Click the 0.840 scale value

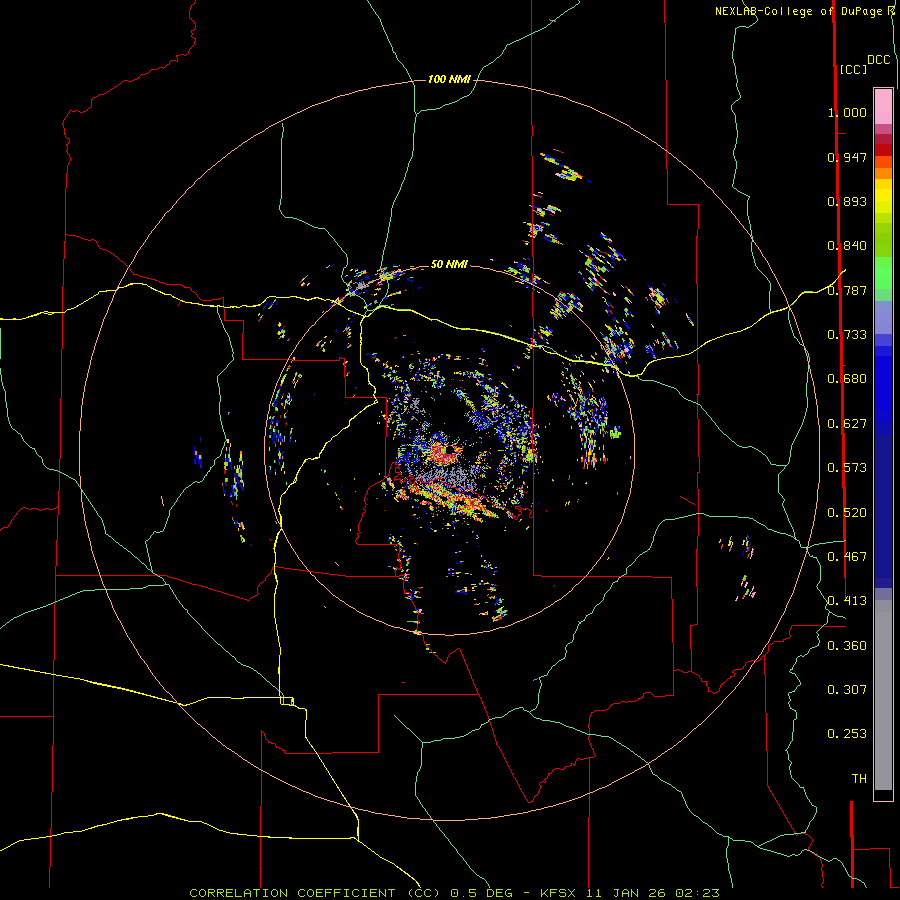tap(847, 246)
